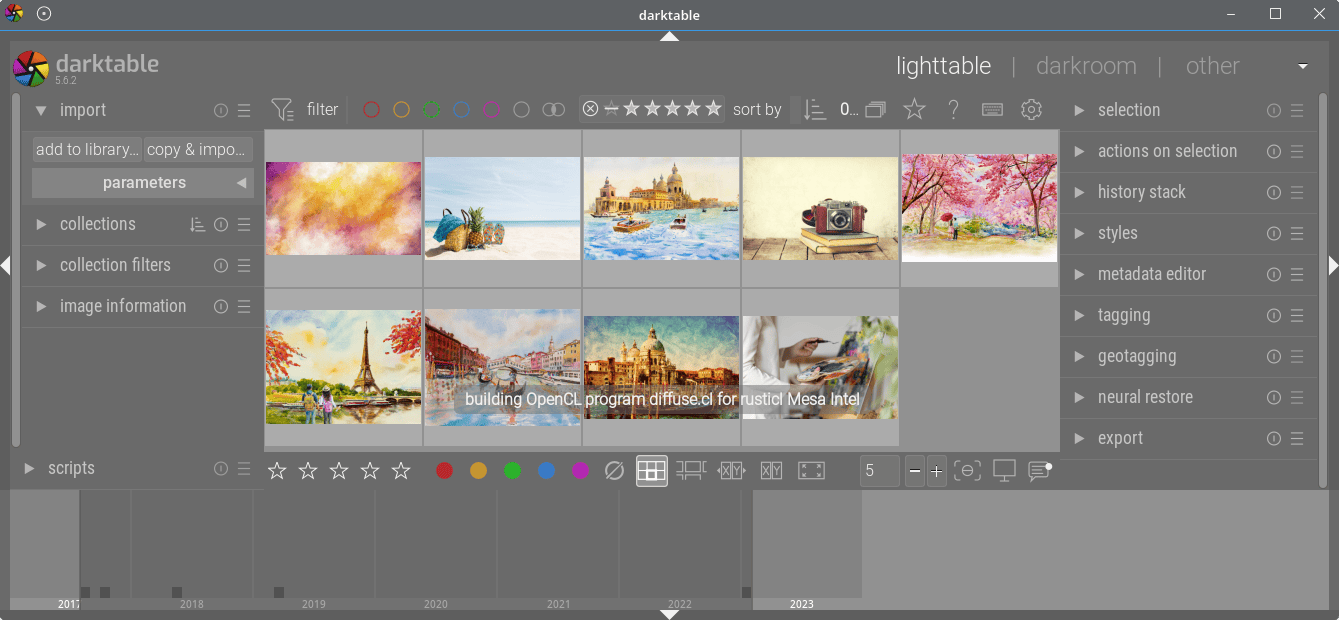
Task: Choose culling fixed mode icon with arrows
Action: (x=731, y=470)
